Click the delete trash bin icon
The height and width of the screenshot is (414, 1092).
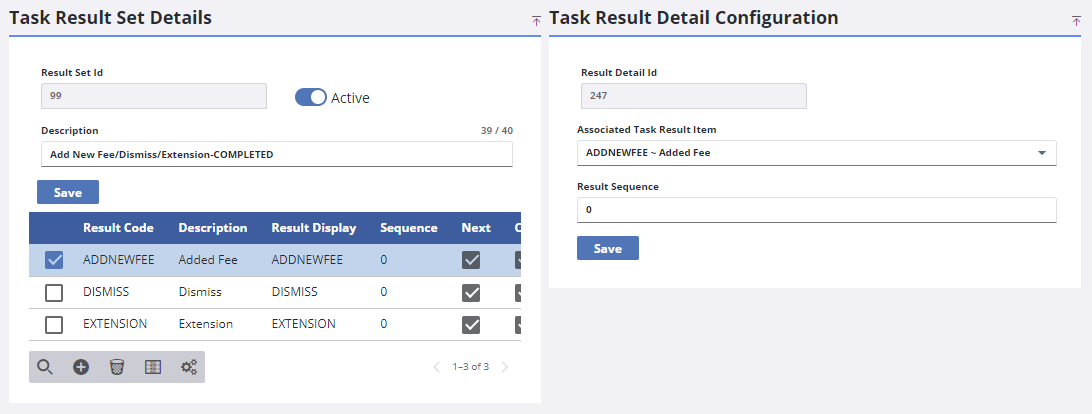tap(117, 367)
